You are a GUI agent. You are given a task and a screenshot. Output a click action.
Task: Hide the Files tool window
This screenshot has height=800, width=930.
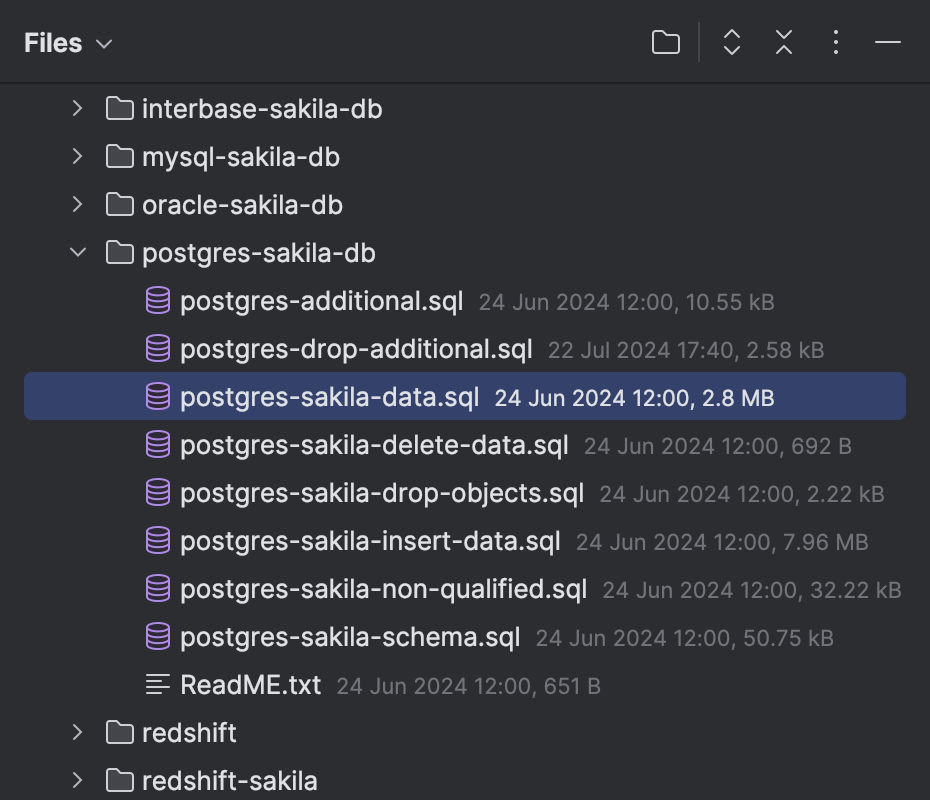887,42
